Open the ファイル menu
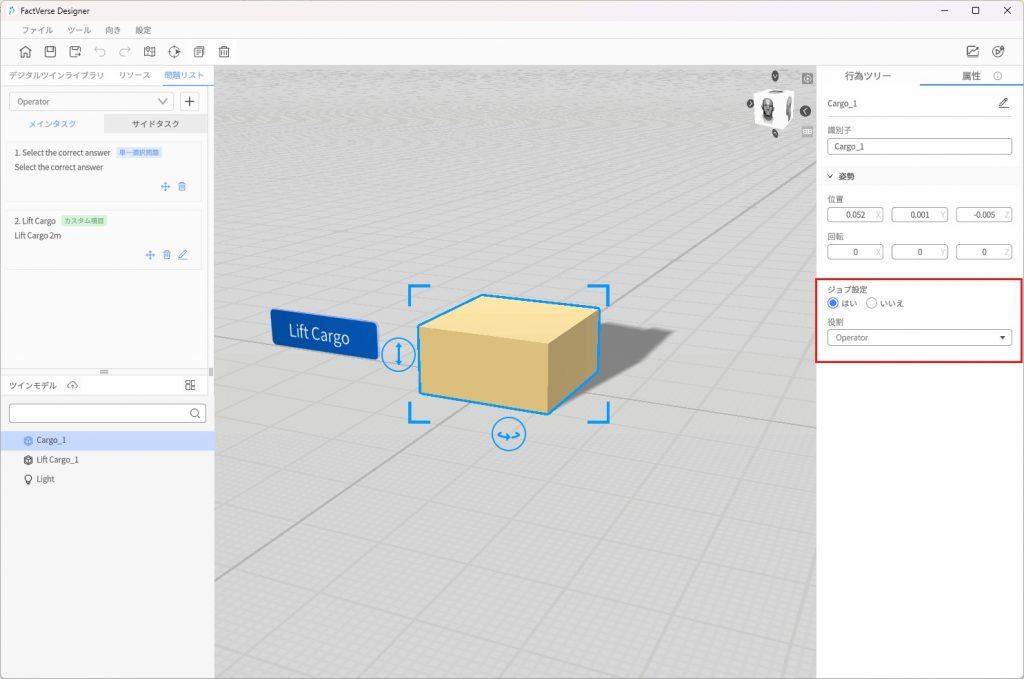 (37, 30)
